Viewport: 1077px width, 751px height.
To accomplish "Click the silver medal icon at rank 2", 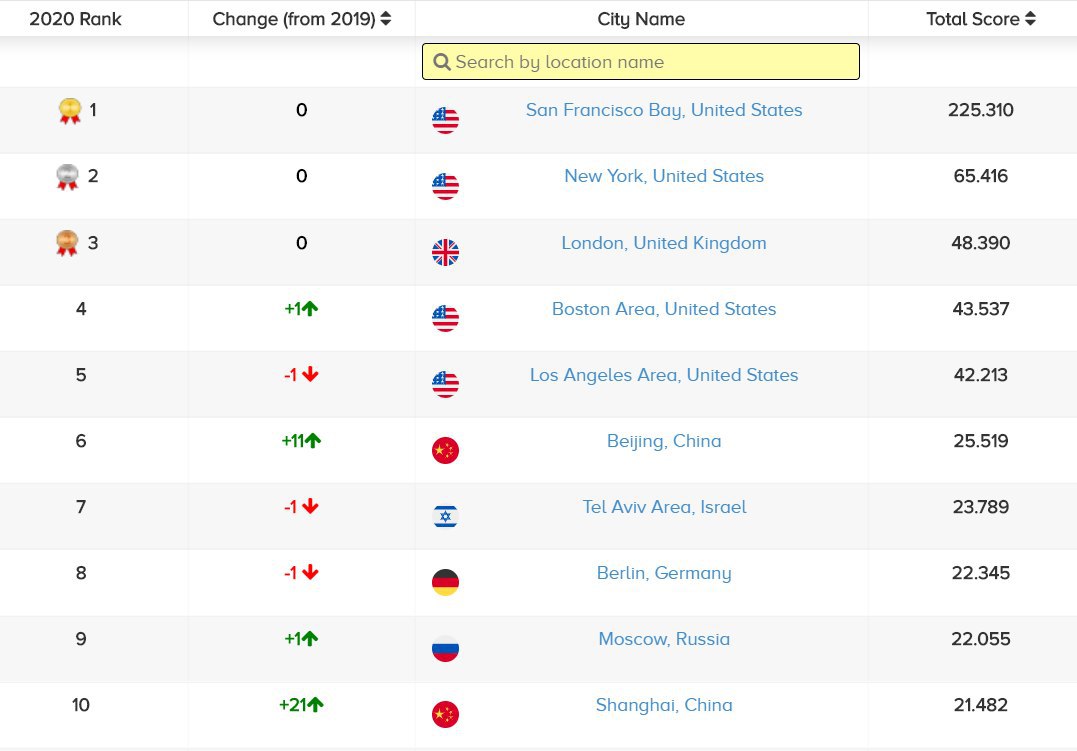I will click(67, 177).
